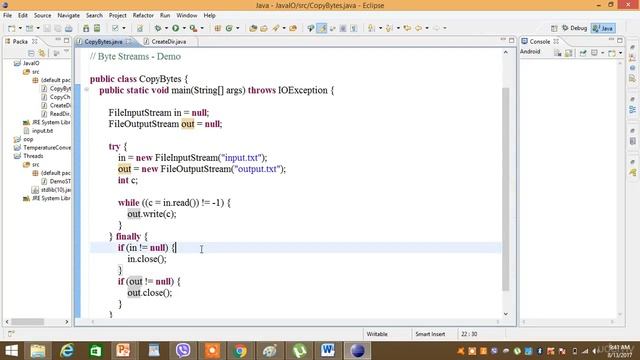Click the New Java Class icon
The image size is (640, 360).
(x=229, y=28)
